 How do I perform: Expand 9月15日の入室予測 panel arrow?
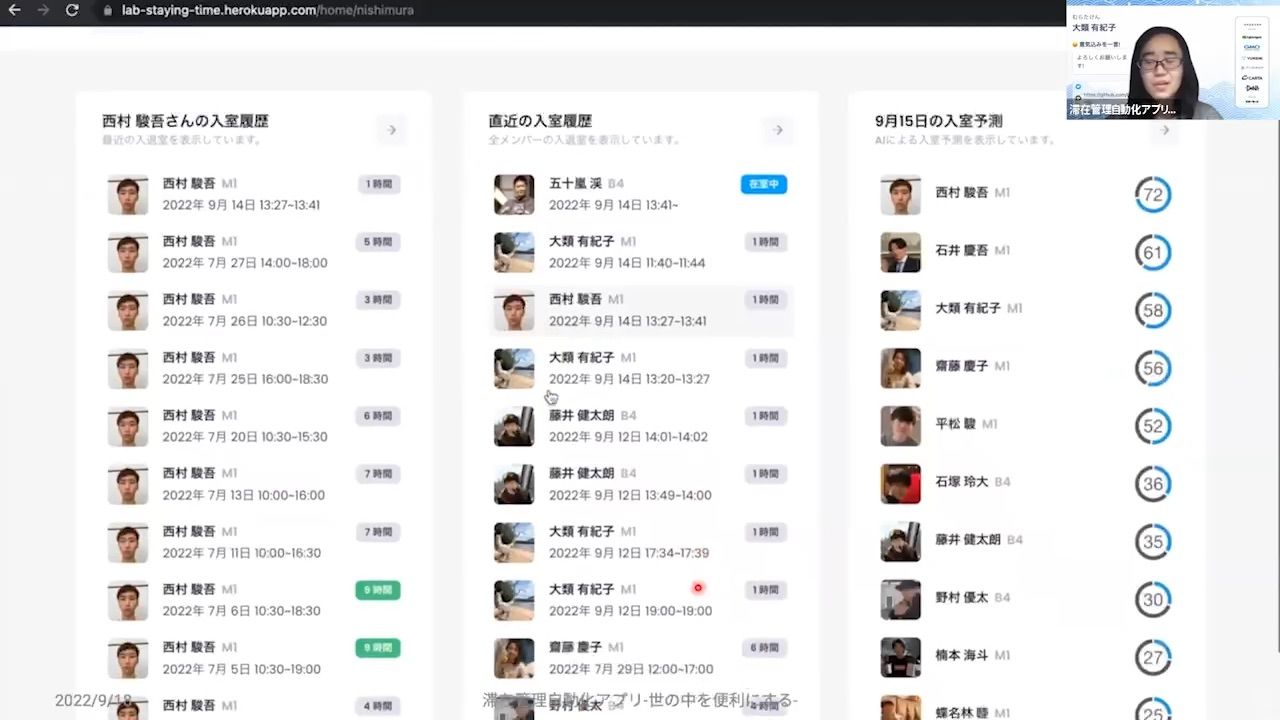(x=1164, y=130)
